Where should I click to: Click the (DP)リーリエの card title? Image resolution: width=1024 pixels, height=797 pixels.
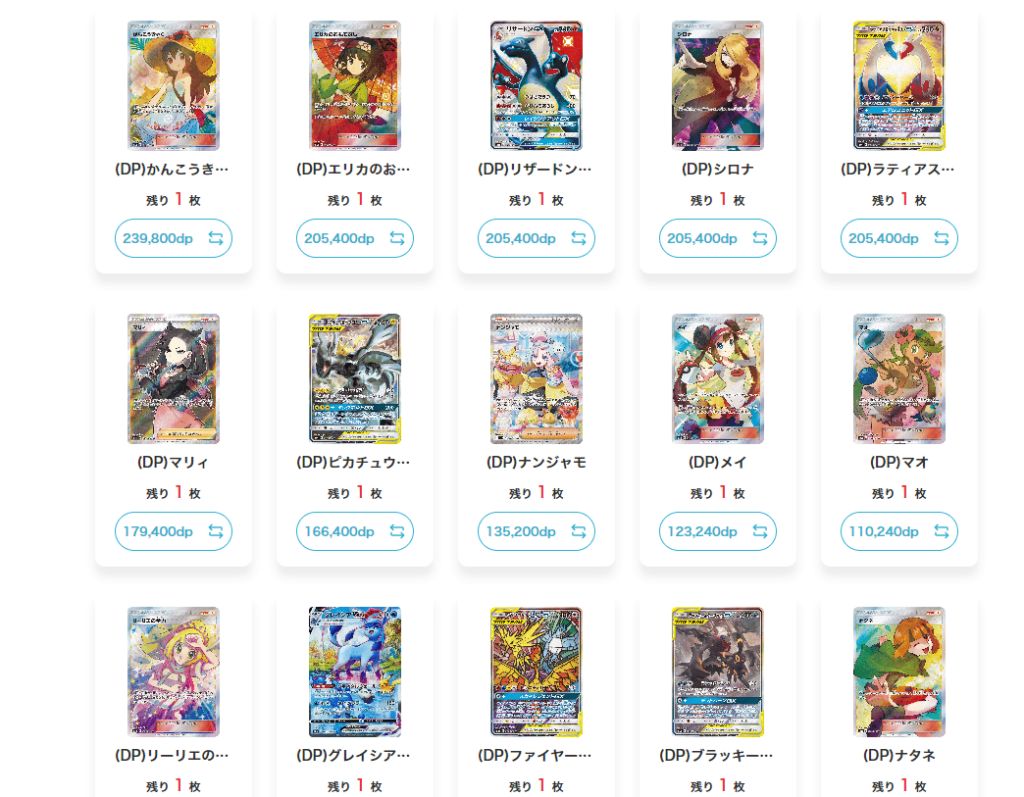[x=172, y=756]
